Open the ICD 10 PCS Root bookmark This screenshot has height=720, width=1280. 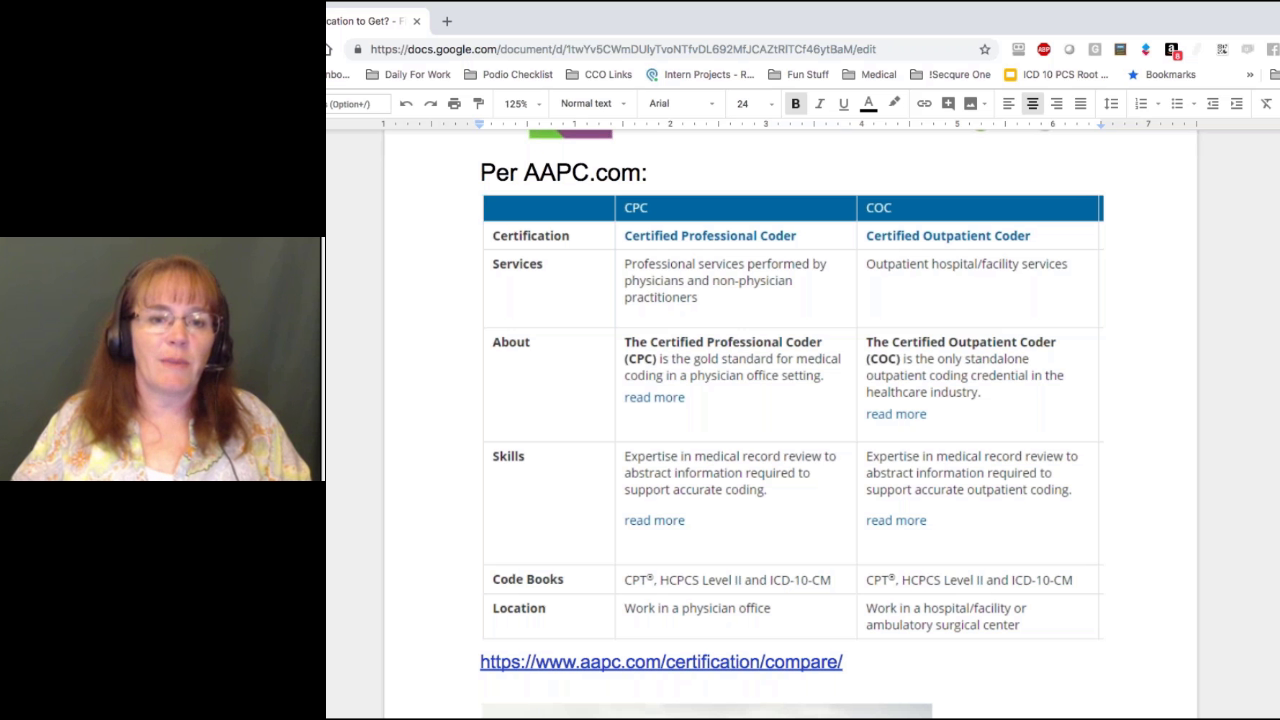coord(1056,75)
